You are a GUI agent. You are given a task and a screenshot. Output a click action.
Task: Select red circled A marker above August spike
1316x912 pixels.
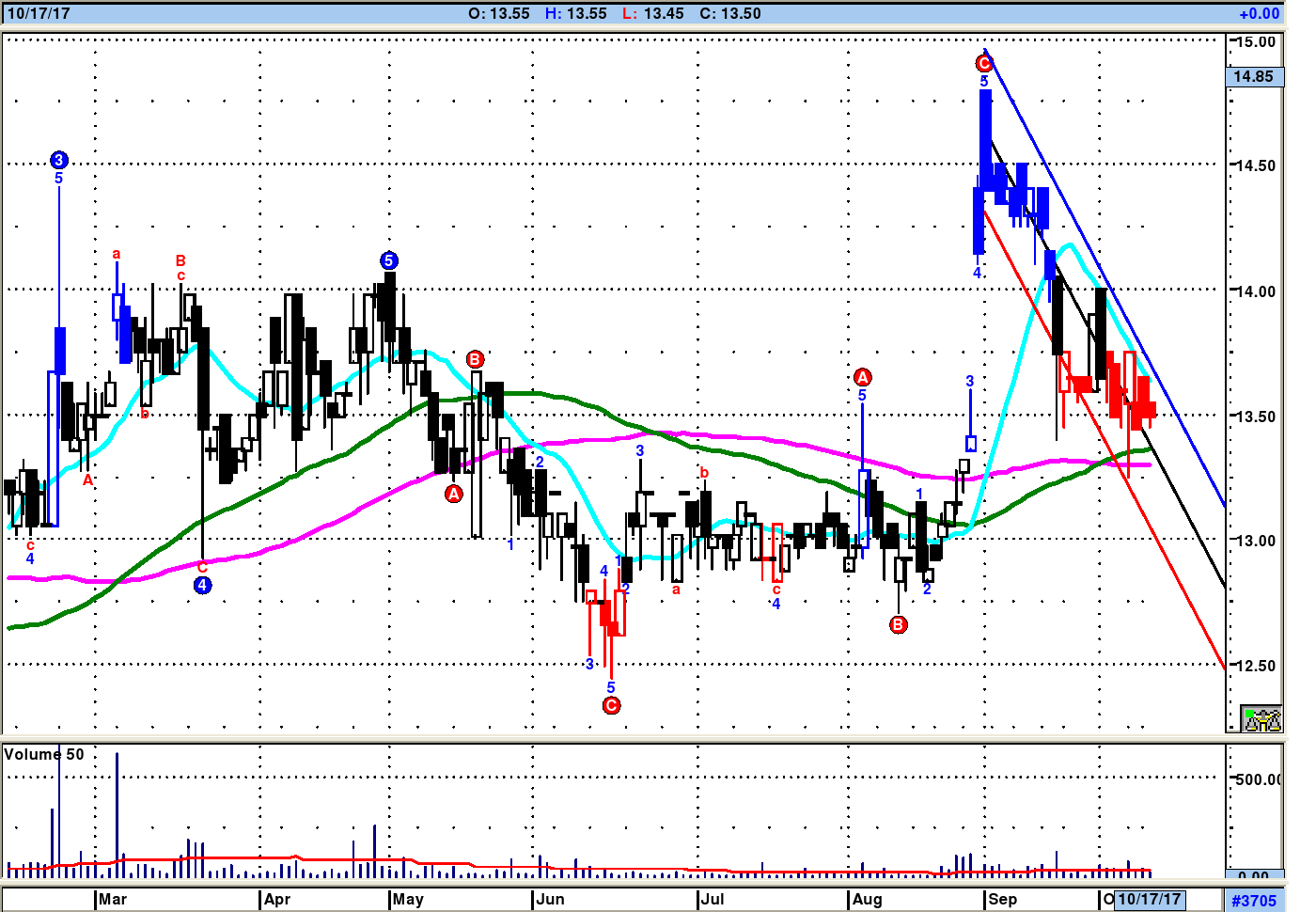(x=862, y=377)
